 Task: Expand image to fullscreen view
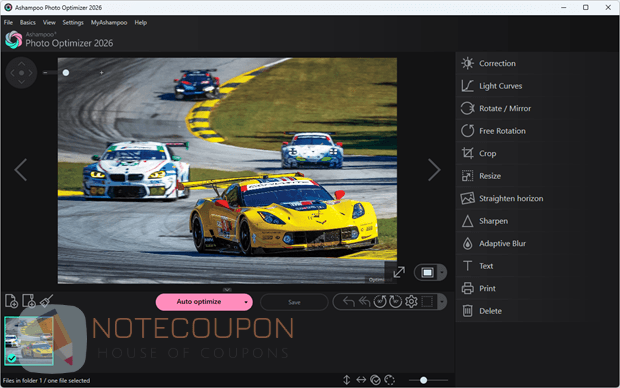399,272
